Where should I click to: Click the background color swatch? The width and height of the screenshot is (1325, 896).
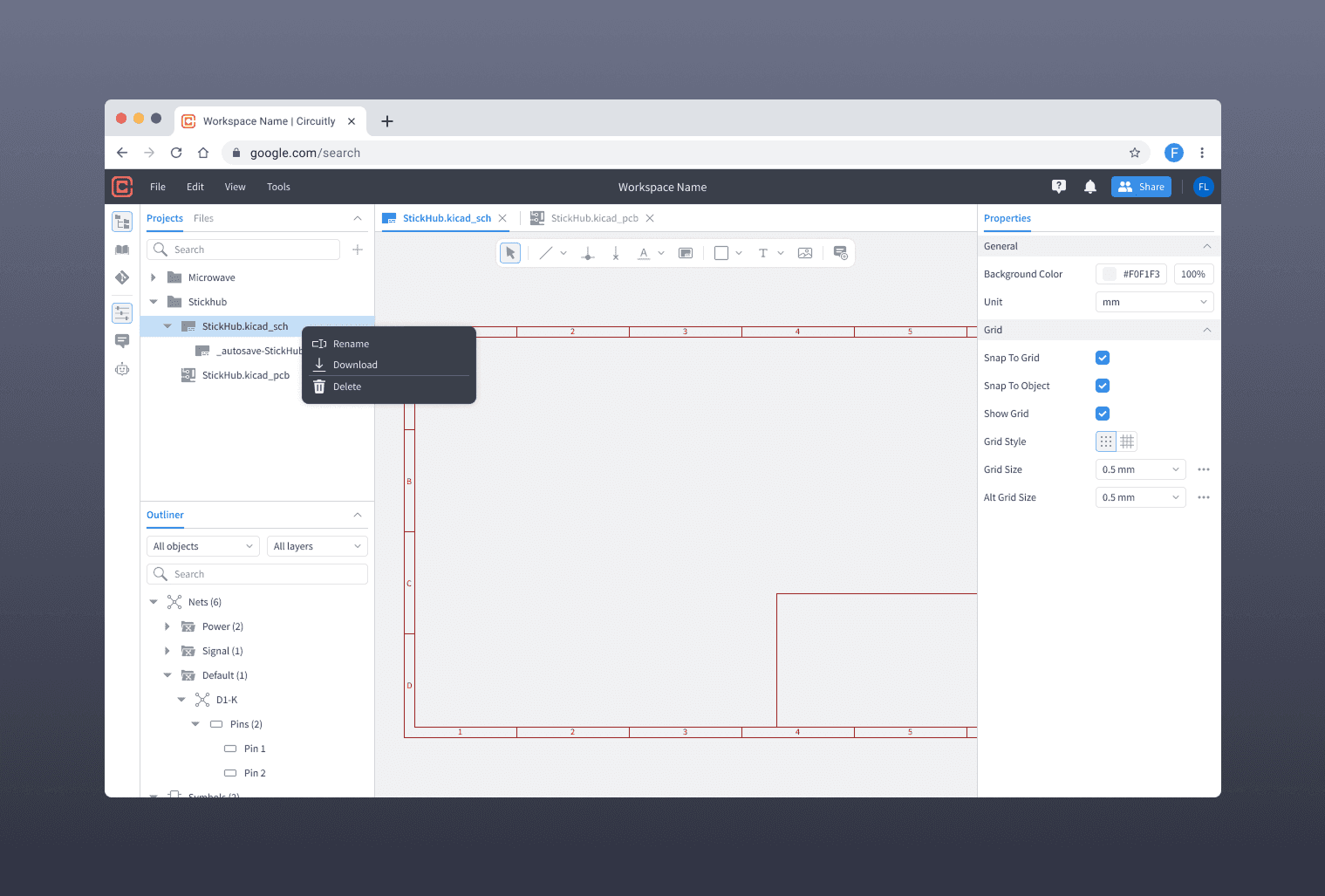pyautogui.click(x=1110, y=274)
